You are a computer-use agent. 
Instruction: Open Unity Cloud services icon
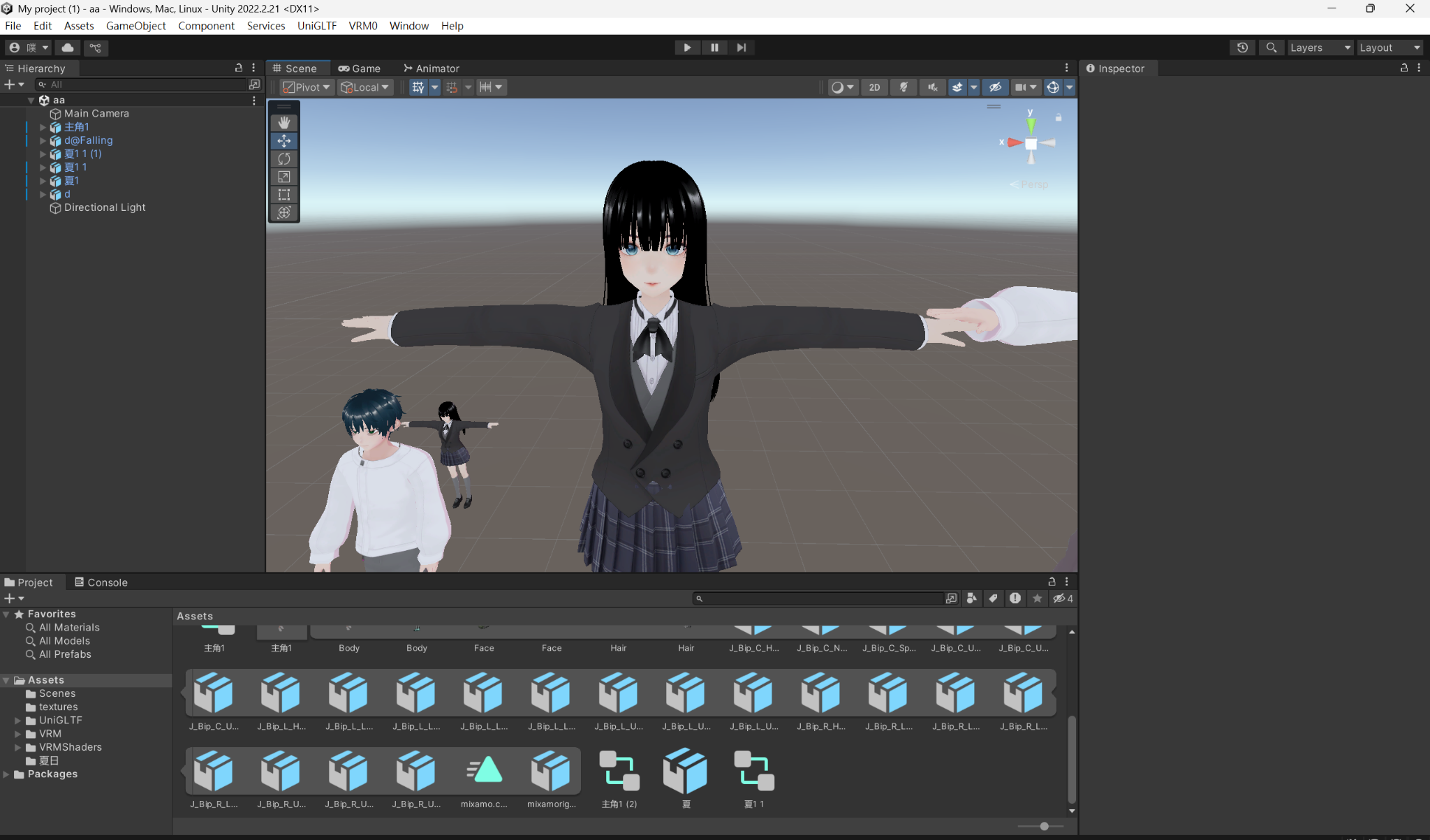[x=68, y=47]
